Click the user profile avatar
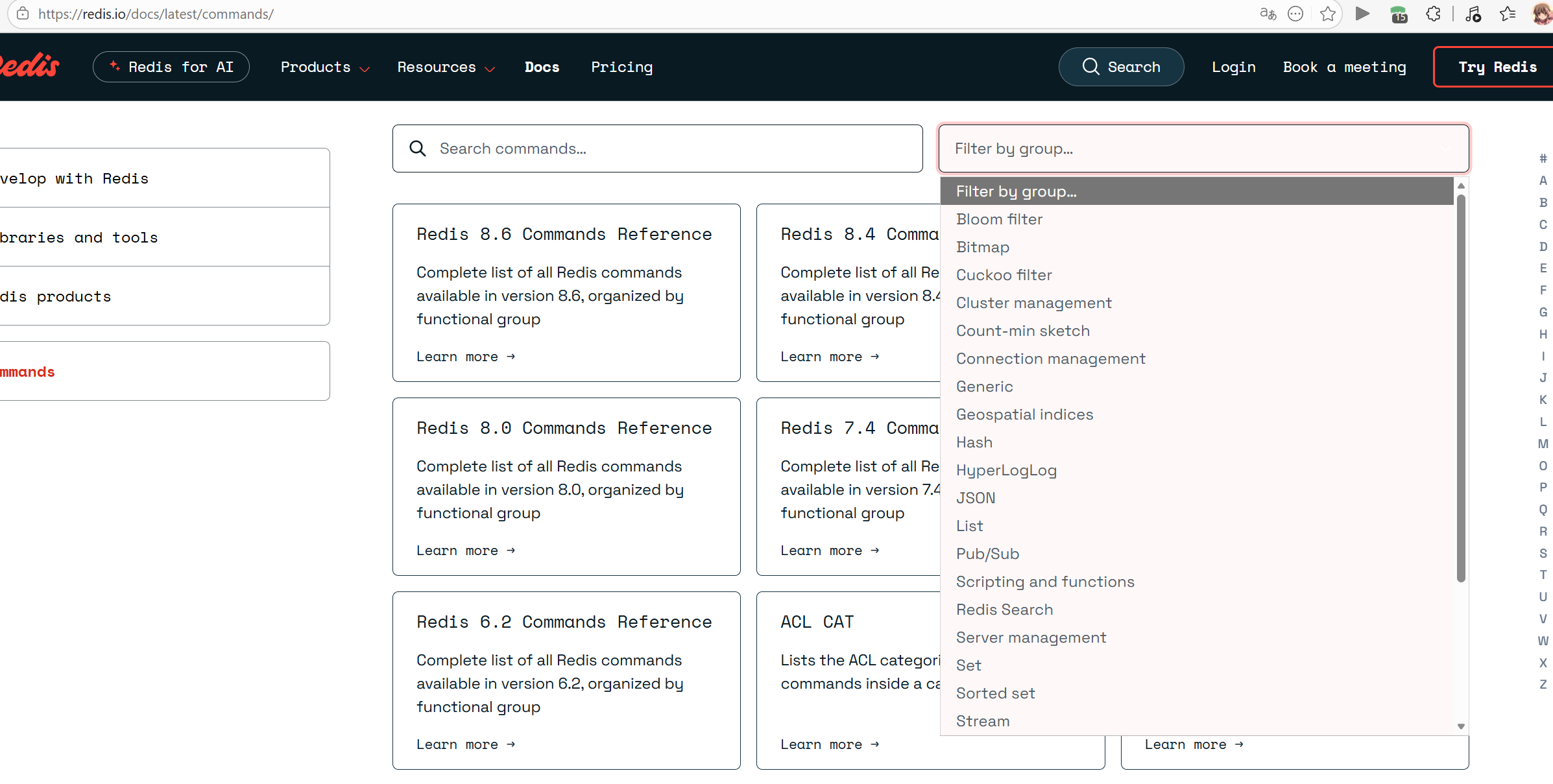 [1541, 14]
